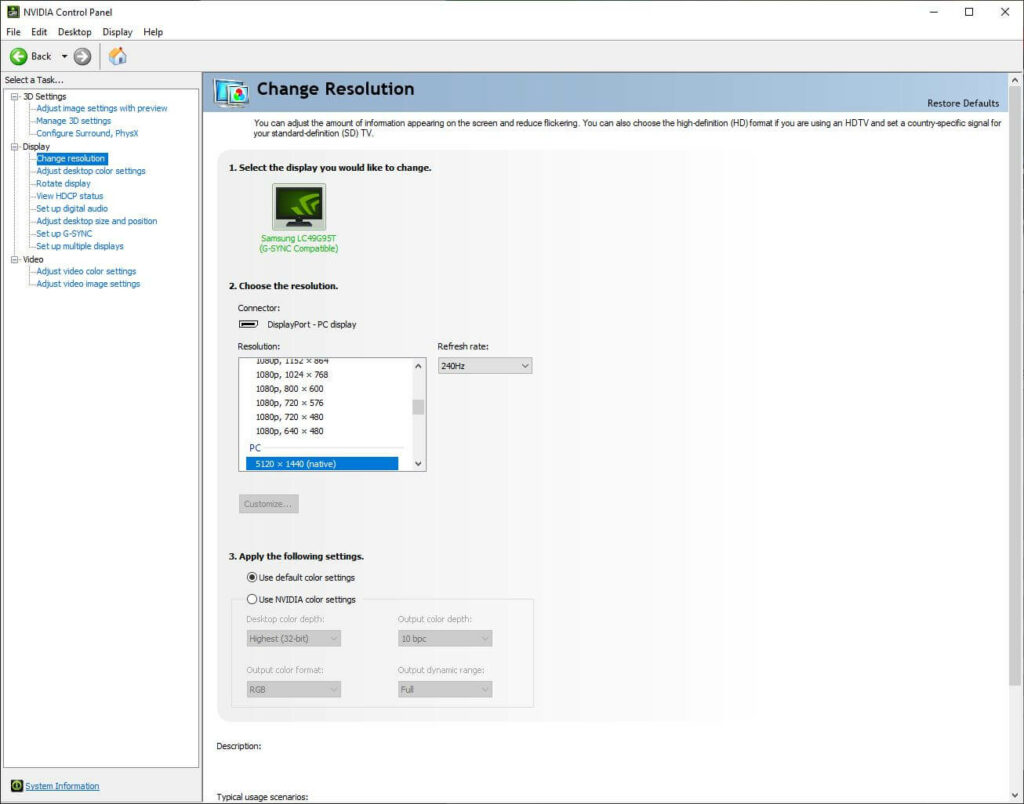This screenshot has width=1024, height=804.
Task: Open the Desktop menu
Action: pyautogui.click(x=74, y=32)
